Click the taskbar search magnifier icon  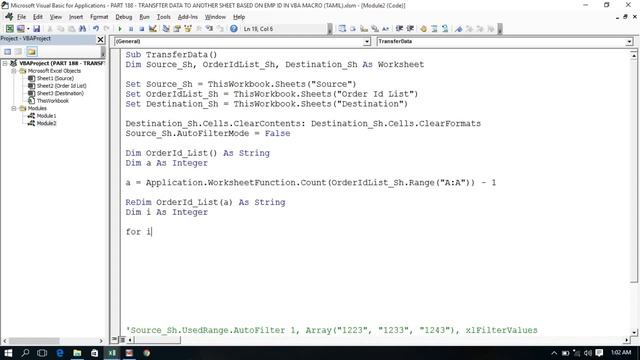tap(25, 353)
